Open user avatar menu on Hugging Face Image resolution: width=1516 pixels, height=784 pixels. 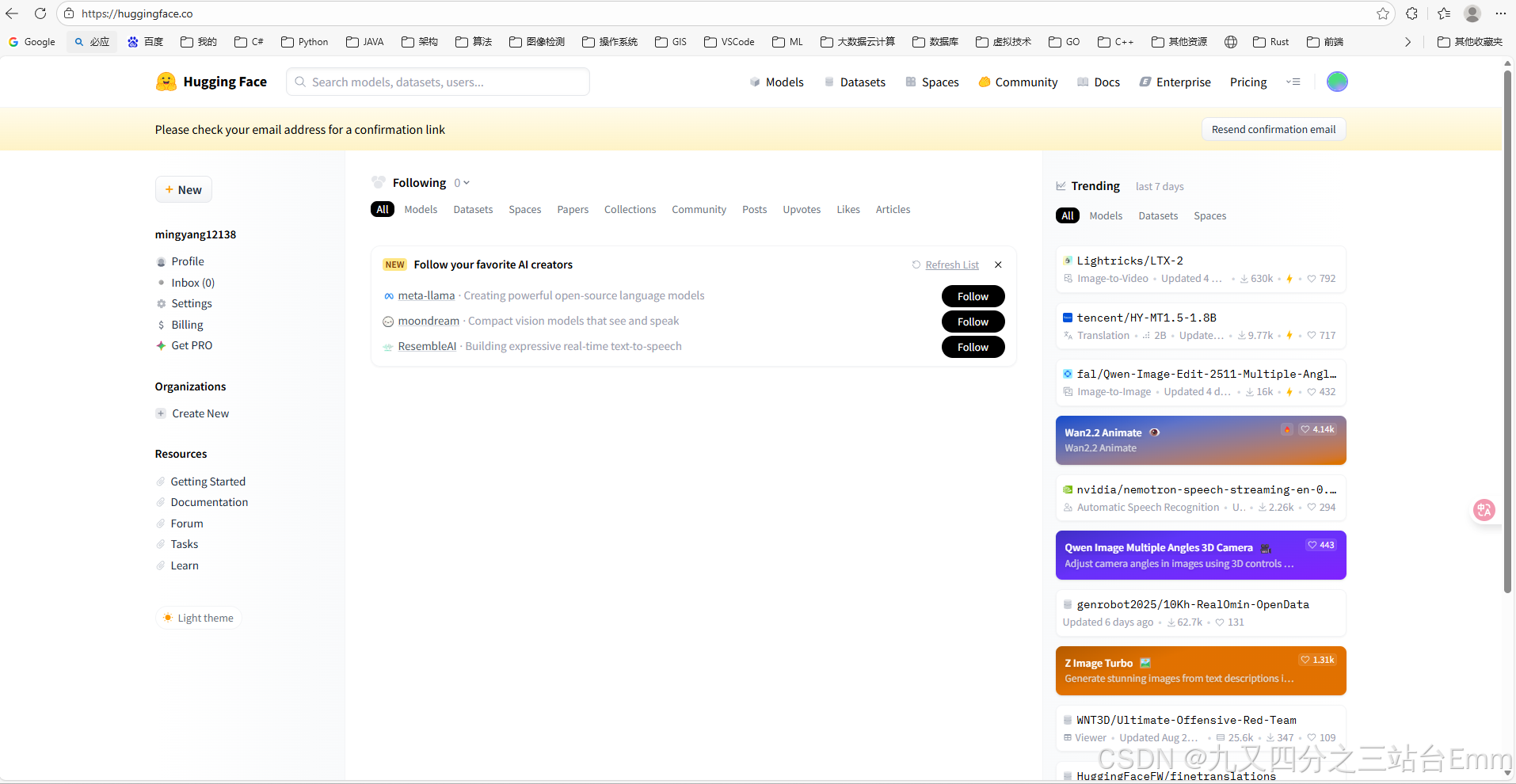pos(1337,82)
